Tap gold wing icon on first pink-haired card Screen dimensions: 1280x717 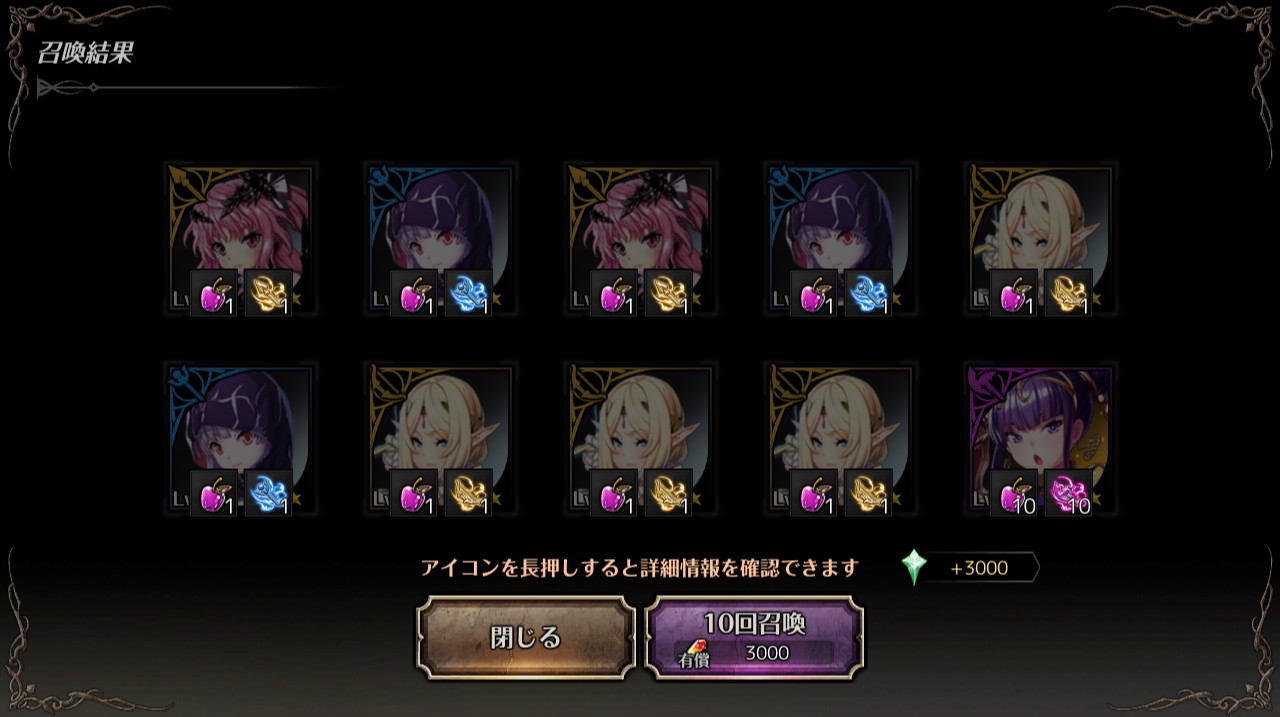(x=268, y=293)
